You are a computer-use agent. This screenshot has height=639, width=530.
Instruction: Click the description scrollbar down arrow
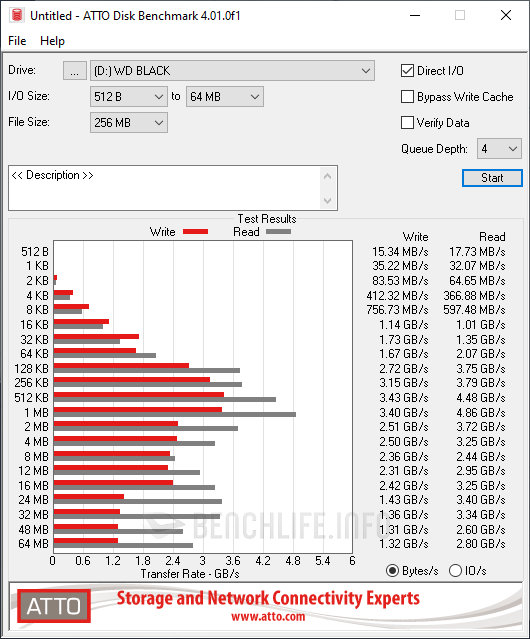327,200
